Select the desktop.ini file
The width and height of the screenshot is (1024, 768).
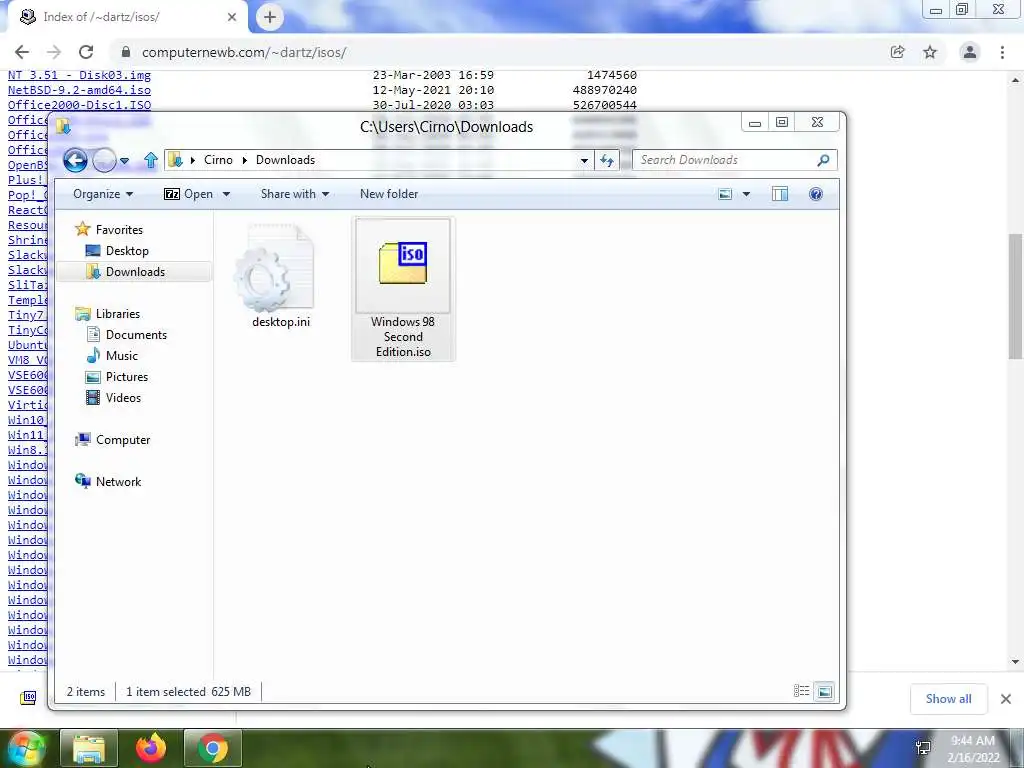281,275
